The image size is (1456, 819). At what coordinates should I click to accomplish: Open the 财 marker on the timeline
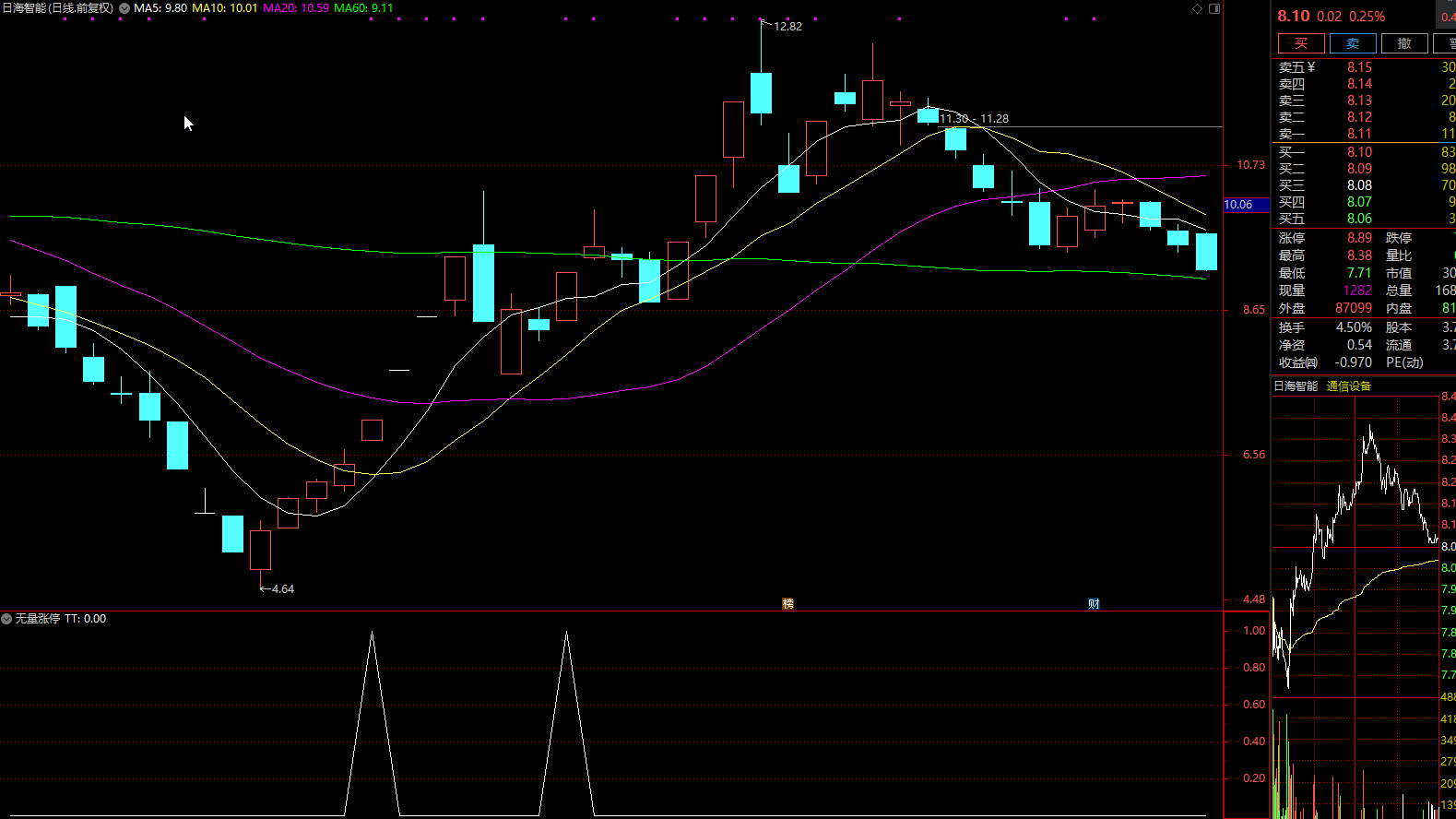[x=1094, y=604]
